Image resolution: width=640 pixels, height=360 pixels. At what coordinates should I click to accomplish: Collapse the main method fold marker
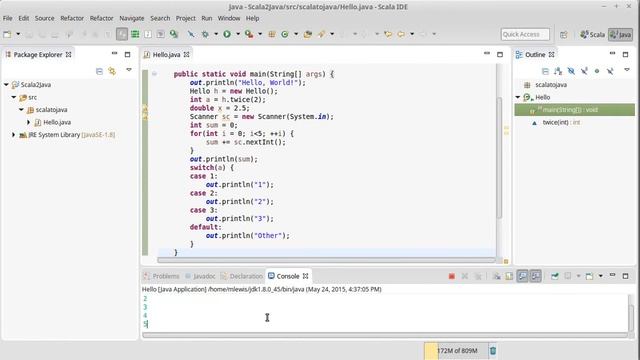point(154,74)
